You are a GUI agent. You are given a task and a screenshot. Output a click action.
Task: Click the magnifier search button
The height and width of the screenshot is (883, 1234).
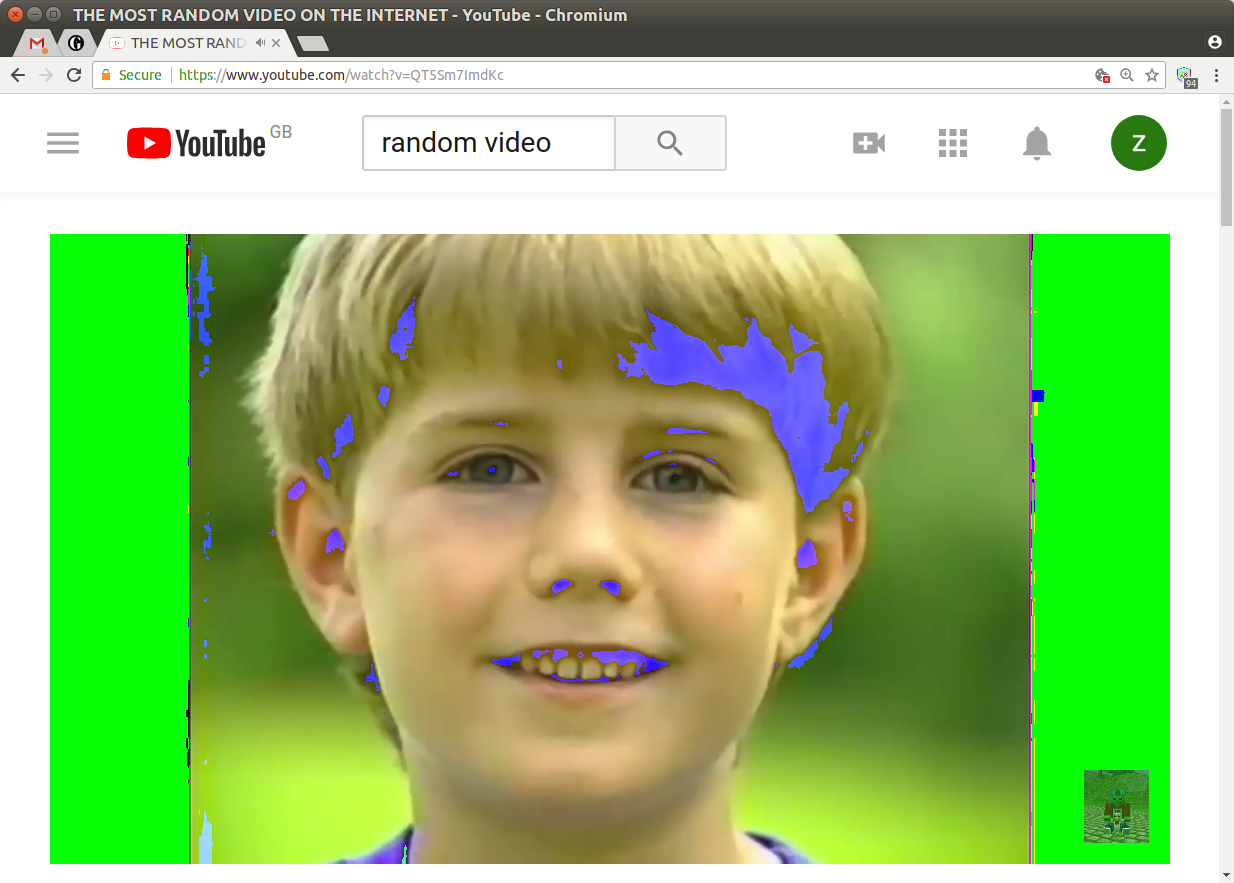pyautogui.click(x=670, y=143)
